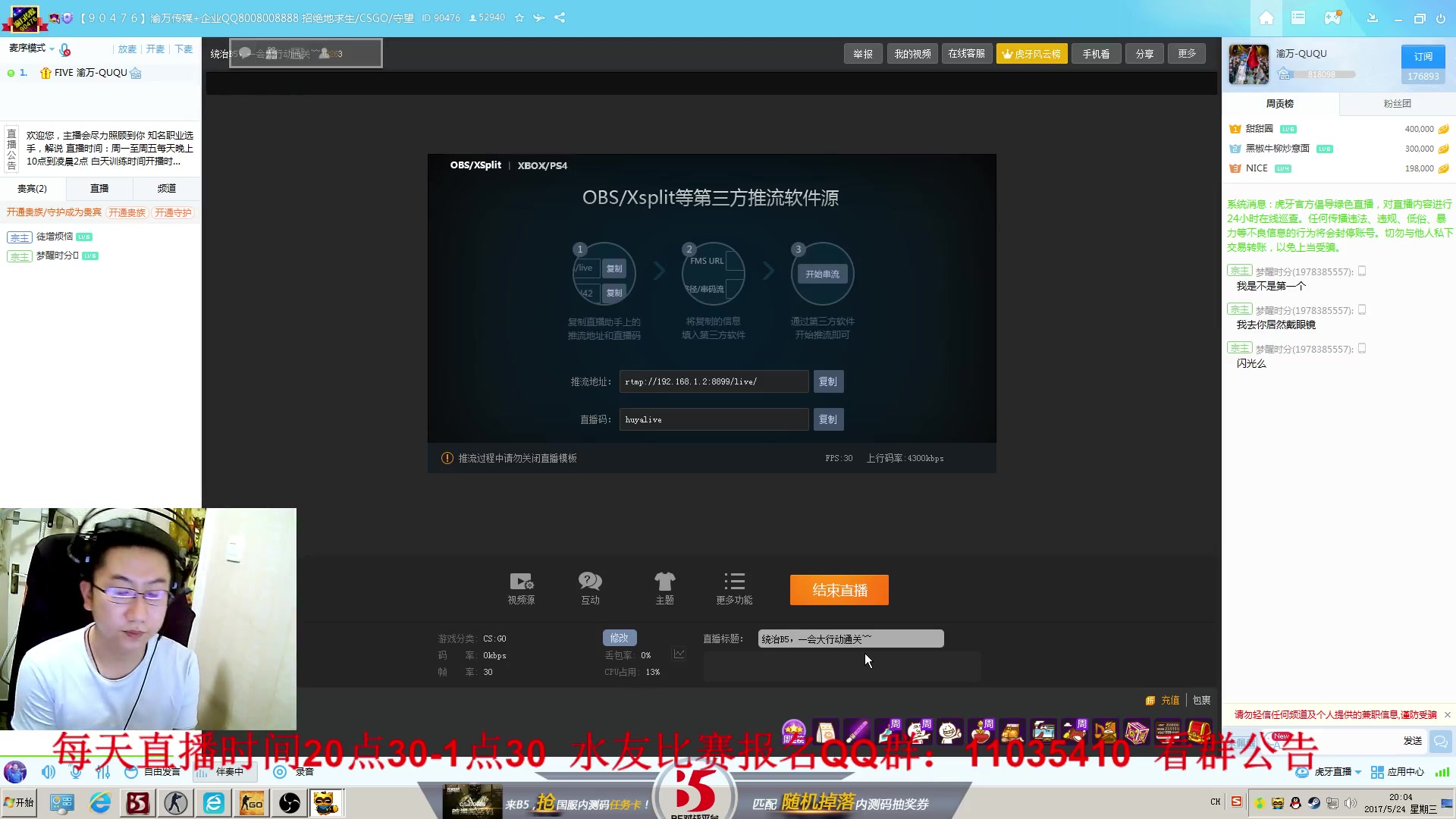
Task: Click the 分享 button
Action: pyautogui.click(x=1144, y=54)
